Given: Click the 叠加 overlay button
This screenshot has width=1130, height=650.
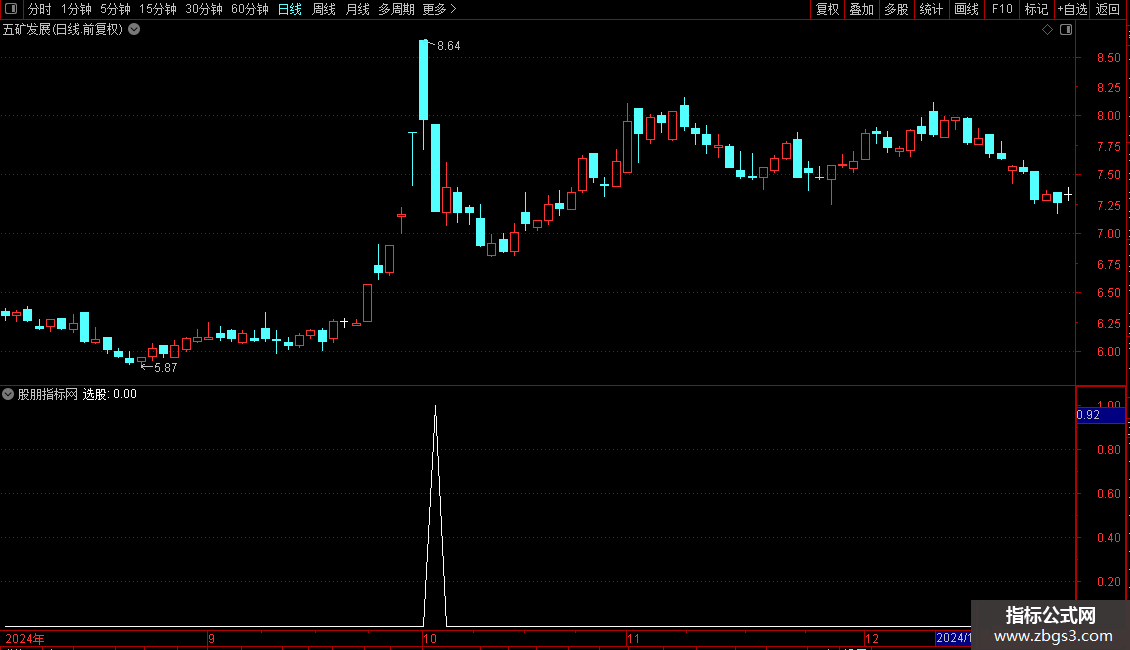Looking at the screenshot, I should pos(861,9).
